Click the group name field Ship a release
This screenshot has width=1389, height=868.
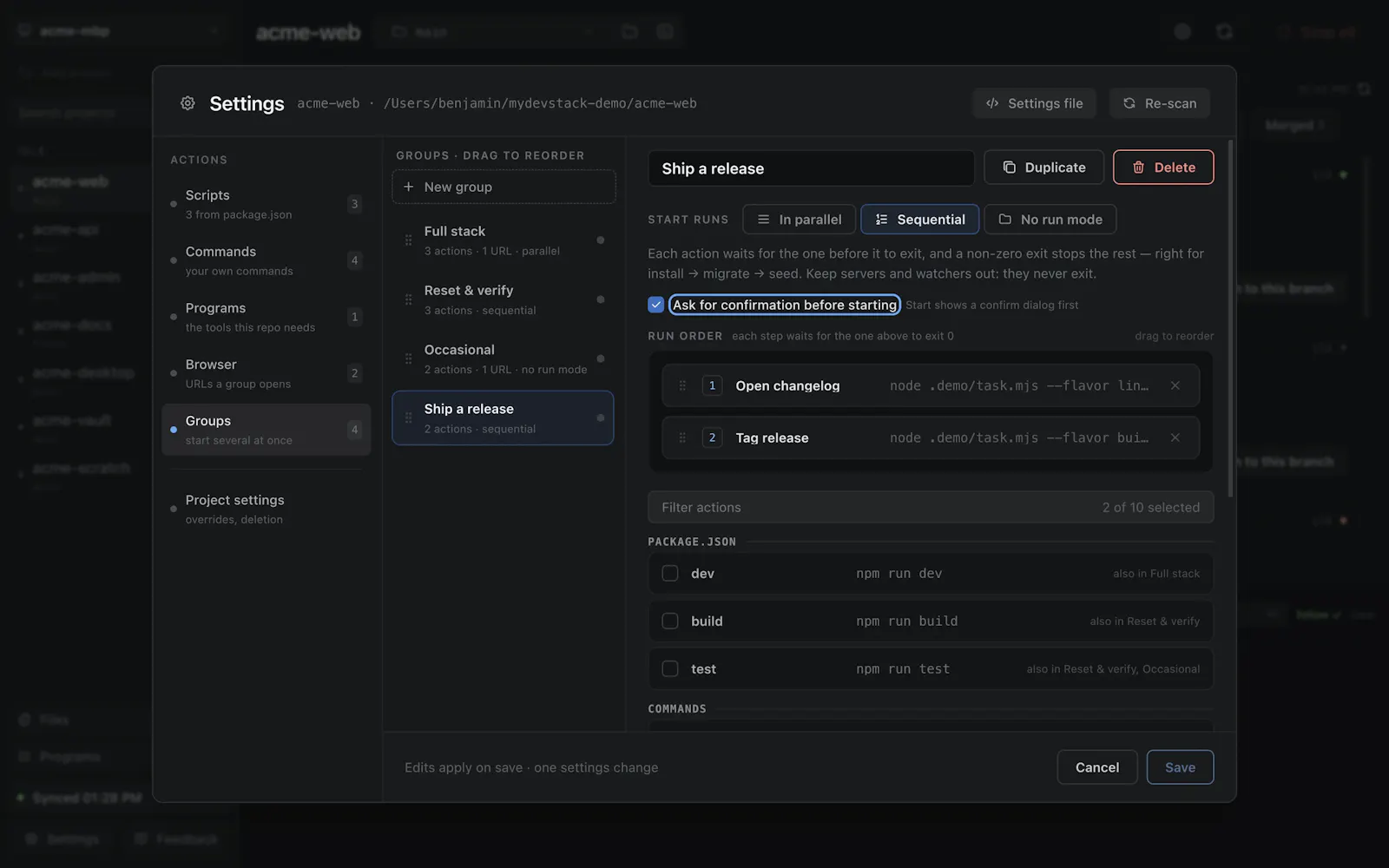pos(811,168)
